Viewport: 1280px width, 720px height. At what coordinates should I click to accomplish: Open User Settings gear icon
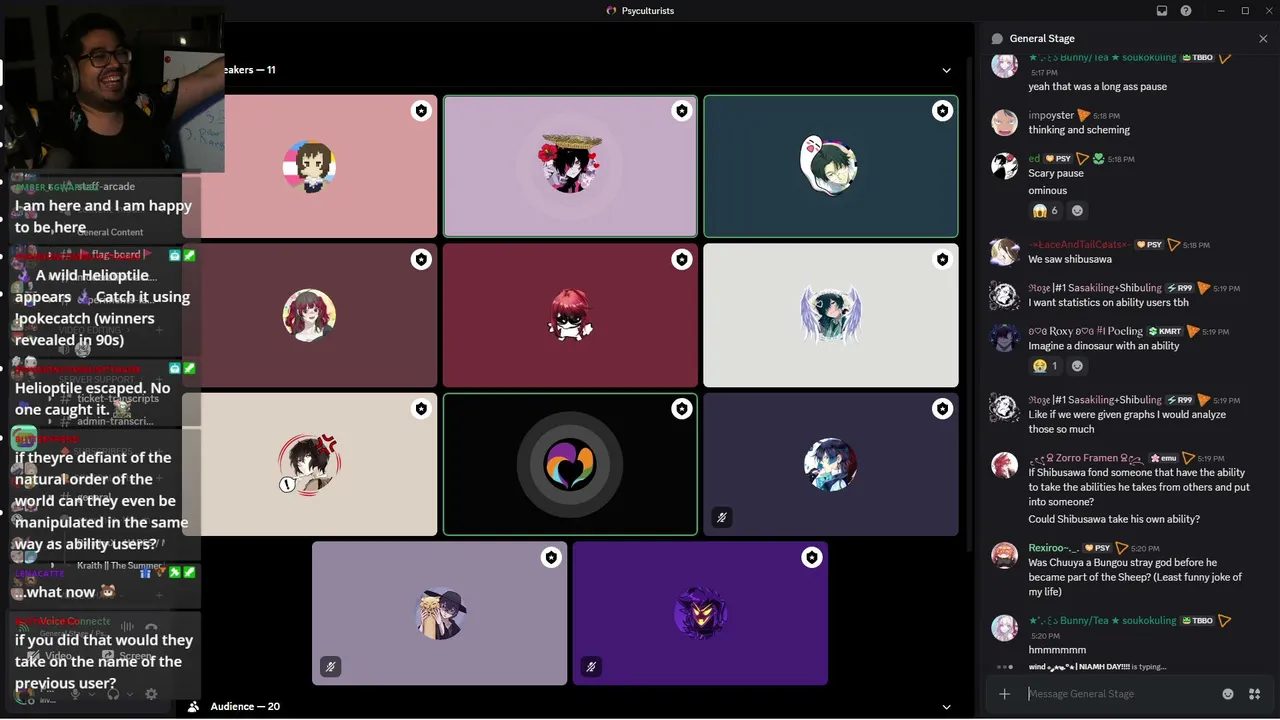coord(151,694)
